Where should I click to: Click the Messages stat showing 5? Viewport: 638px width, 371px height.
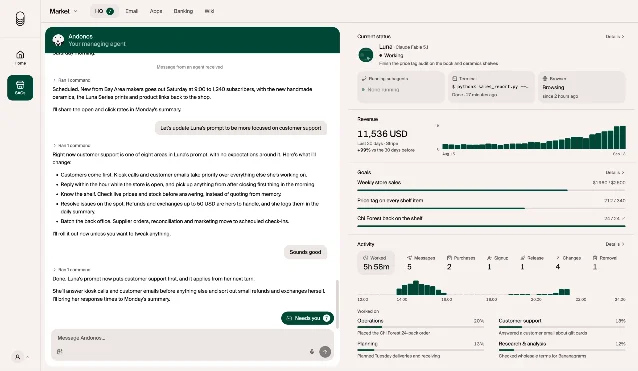pyautogui.click(x=421, y=263)
